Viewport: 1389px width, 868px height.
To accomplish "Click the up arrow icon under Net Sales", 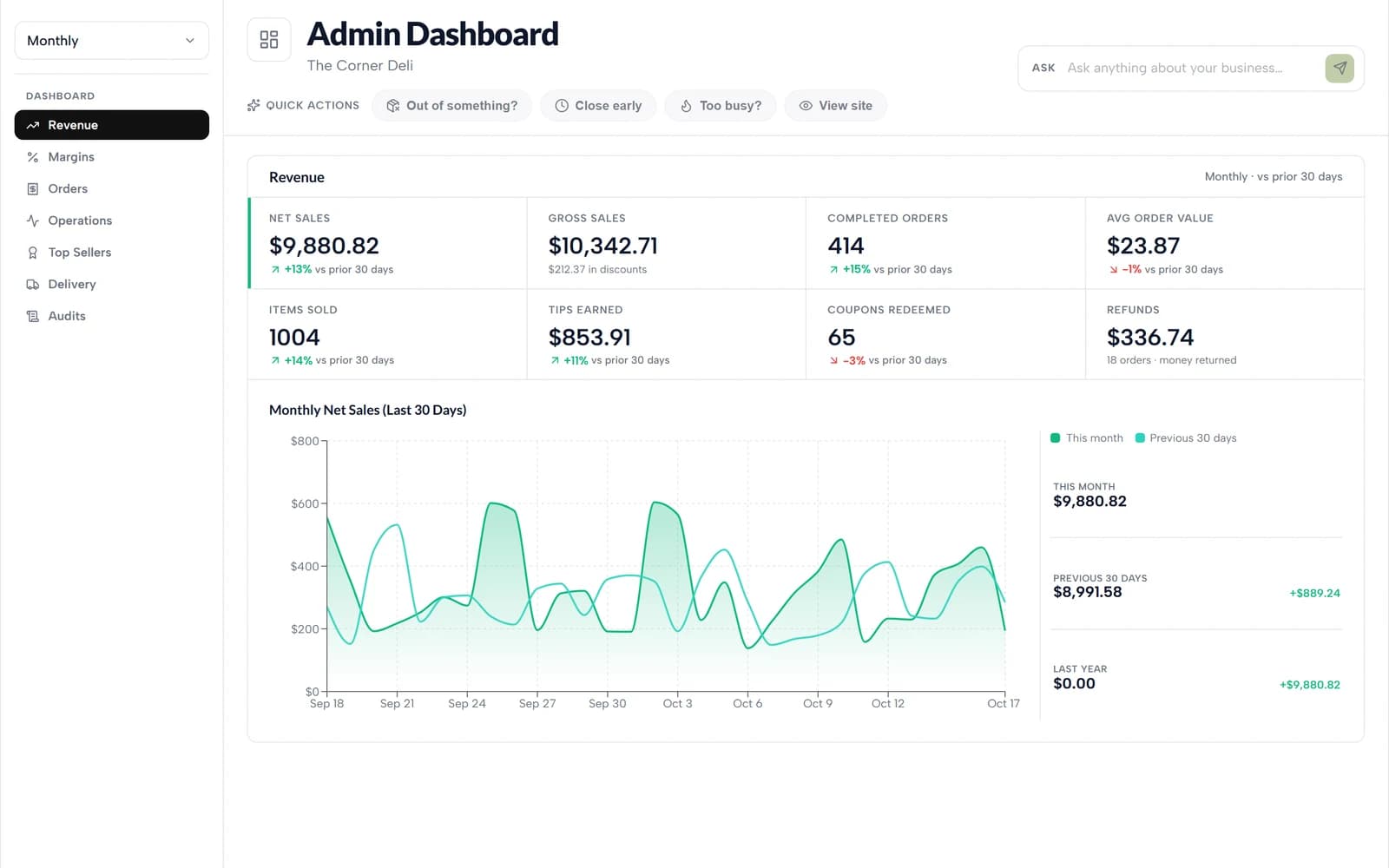I will pos(275,269).
